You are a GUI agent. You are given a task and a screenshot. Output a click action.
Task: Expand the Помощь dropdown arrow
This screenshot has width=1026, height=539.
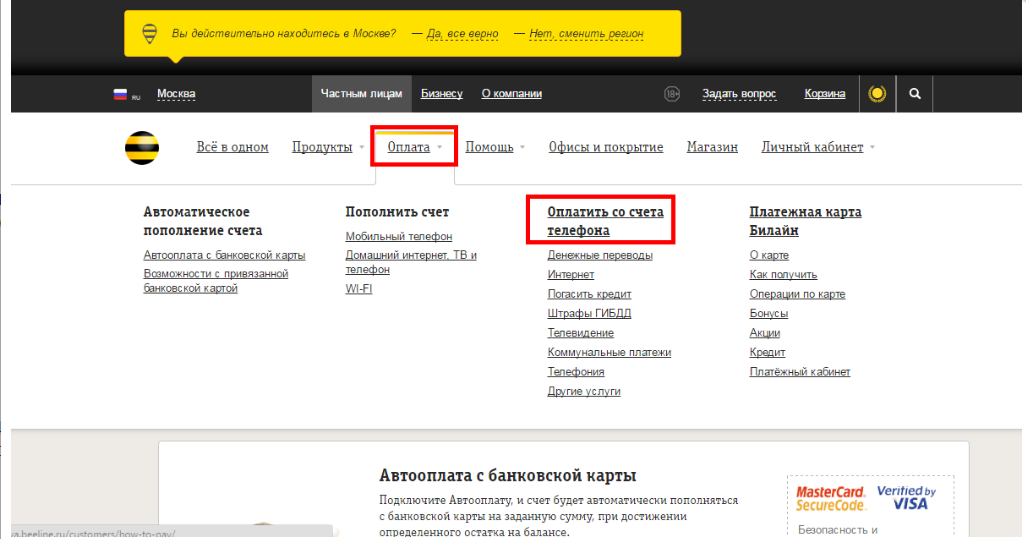tap(522, 147)
